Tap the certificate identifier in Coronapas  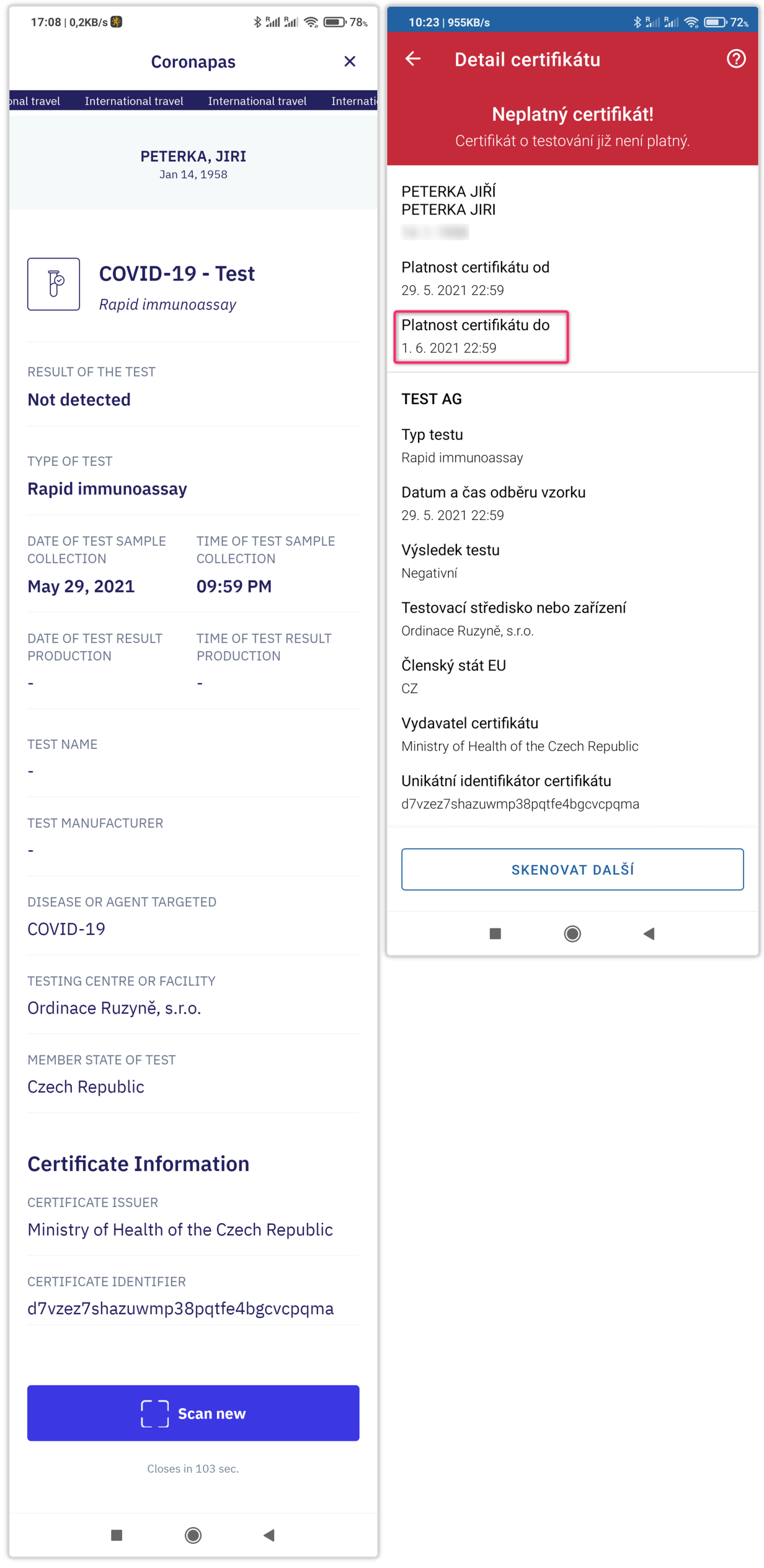pos(181,1308)
